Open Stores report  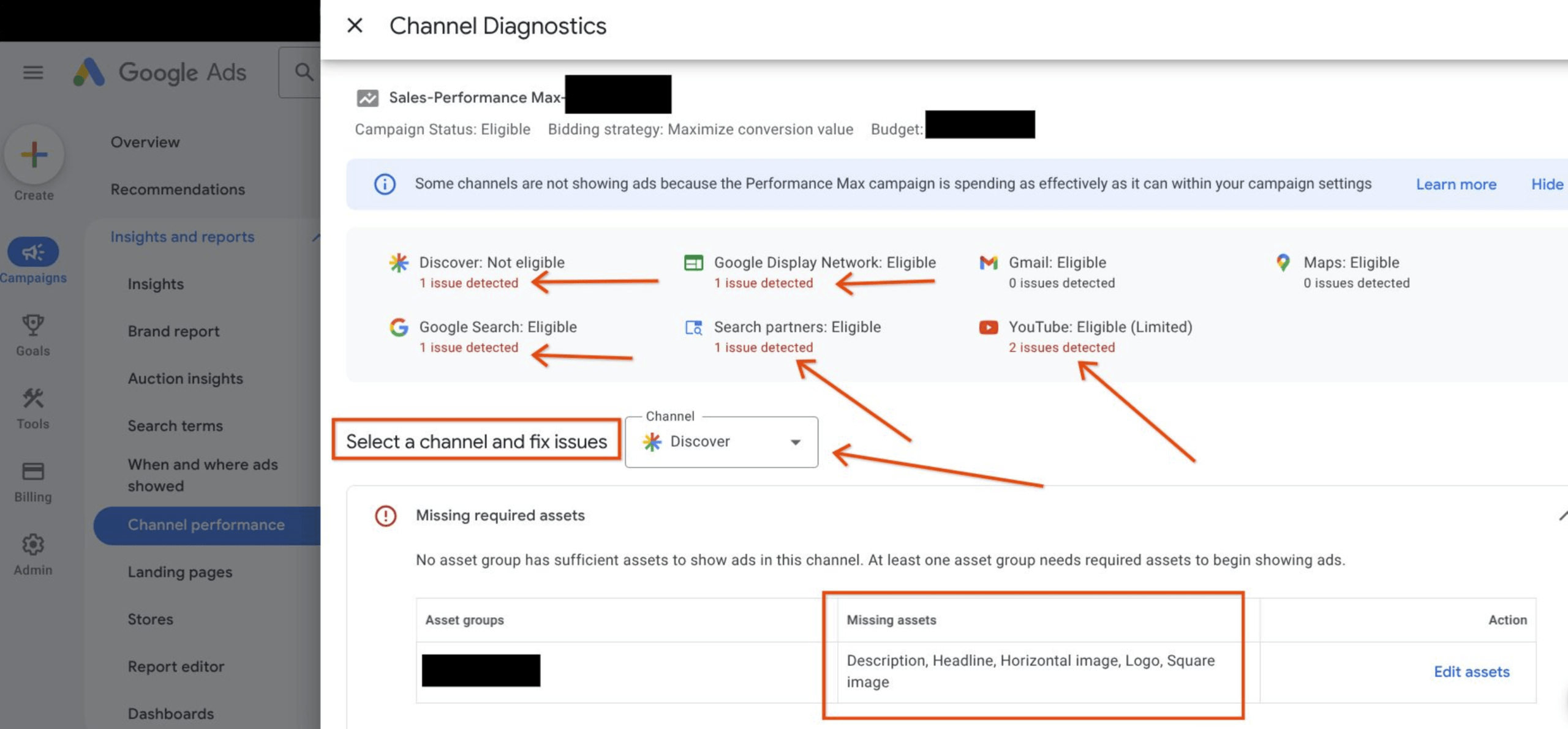coord(150,619)
